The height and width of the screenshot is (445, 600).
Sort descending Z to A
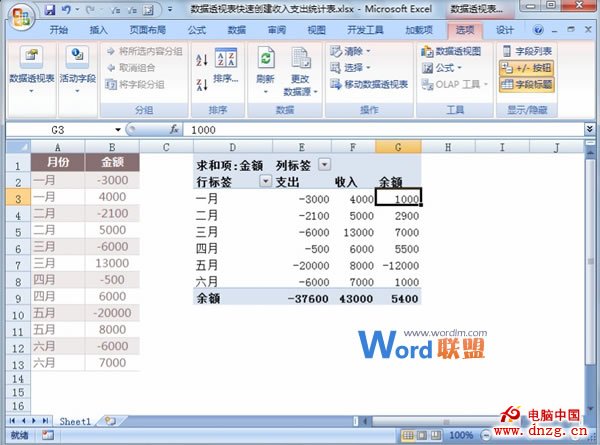202,85
